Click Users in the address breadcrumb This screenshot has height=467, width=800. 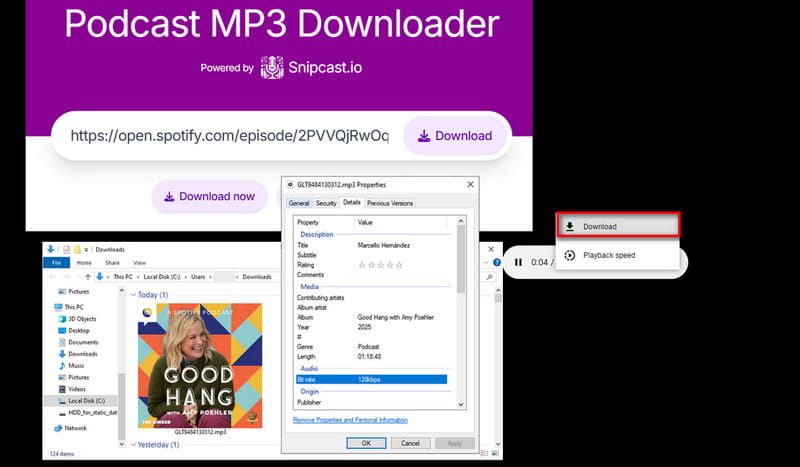point(198,277)
